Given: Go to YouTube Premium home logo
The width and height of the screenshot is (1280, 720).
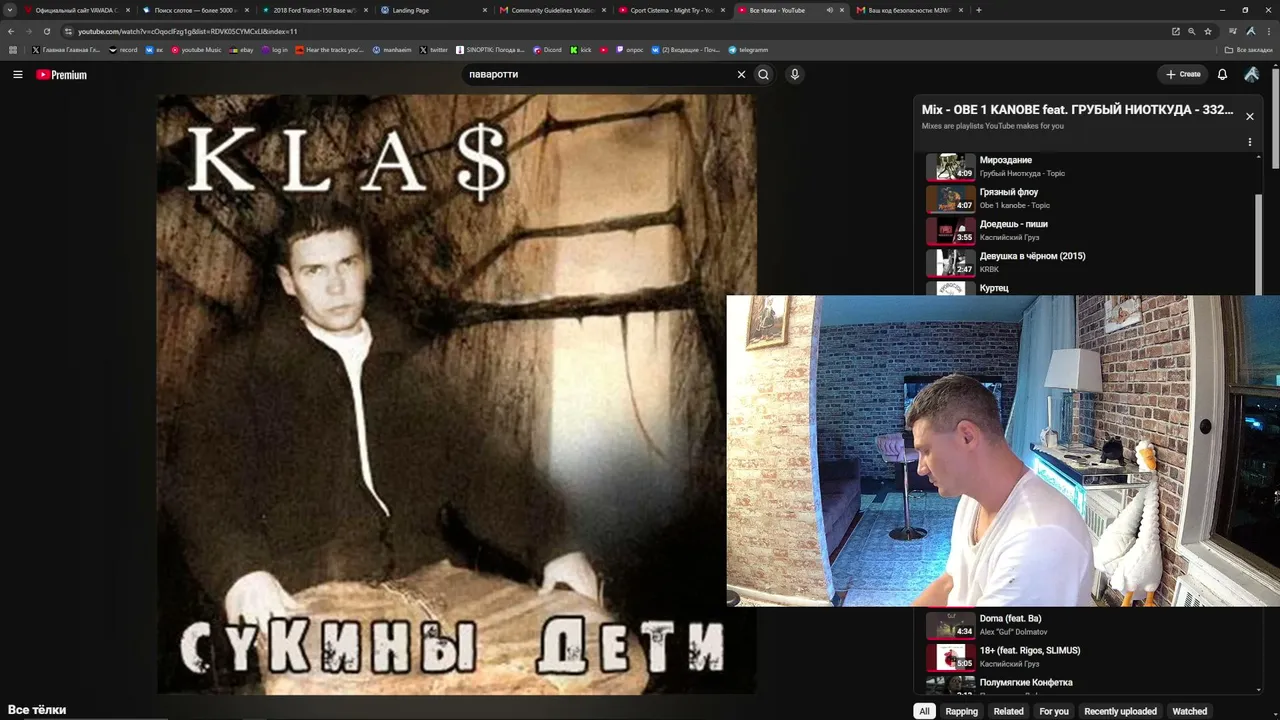Looking at the screenshot, I should 62,75.
